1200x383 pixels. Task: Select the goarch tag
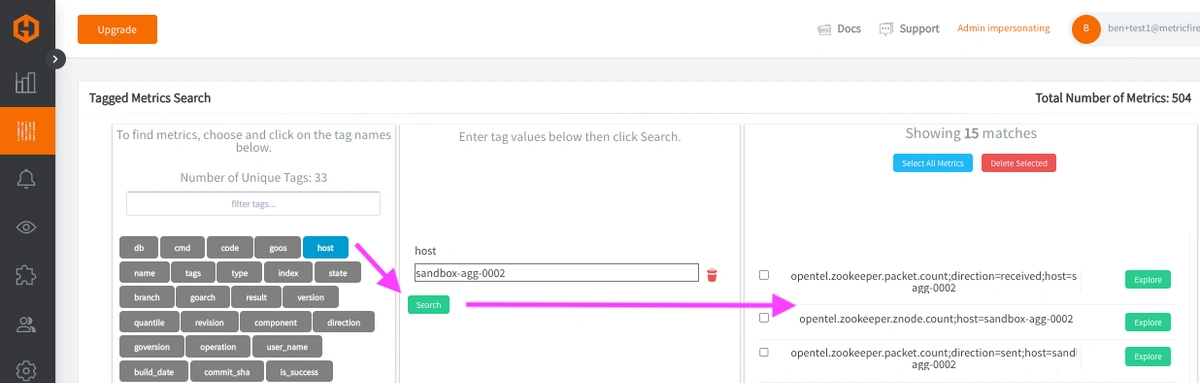pyautogui.click(x=202, y=297)
